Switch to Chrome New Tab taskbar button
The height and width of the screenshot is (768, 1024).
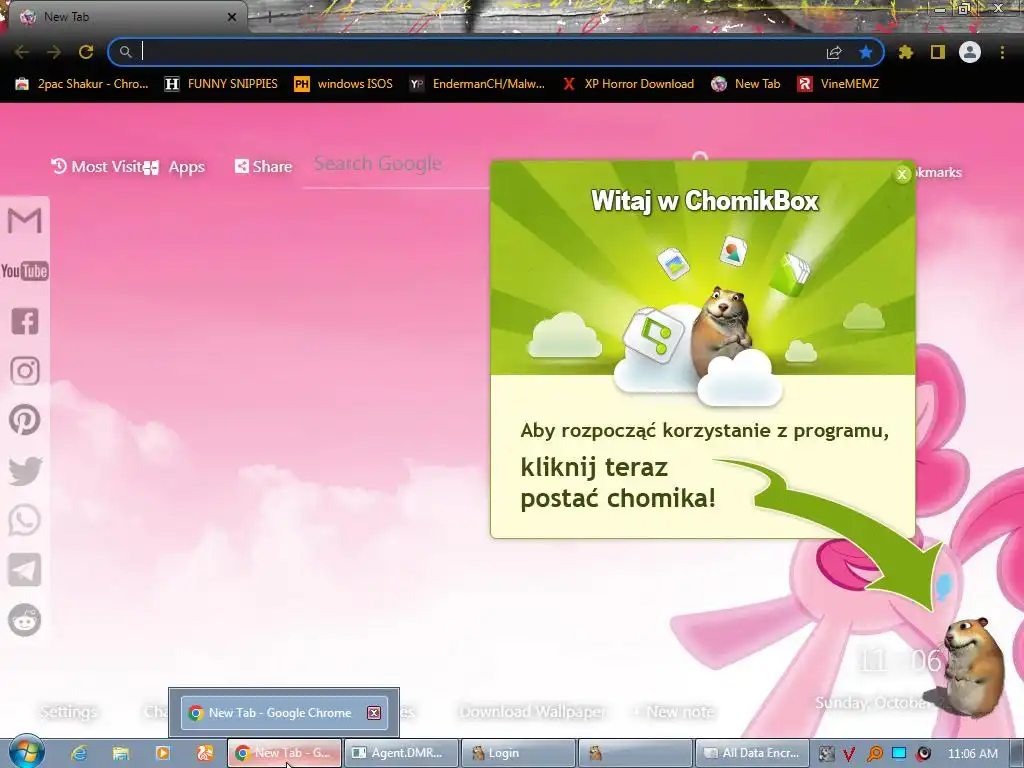point(284,753)
